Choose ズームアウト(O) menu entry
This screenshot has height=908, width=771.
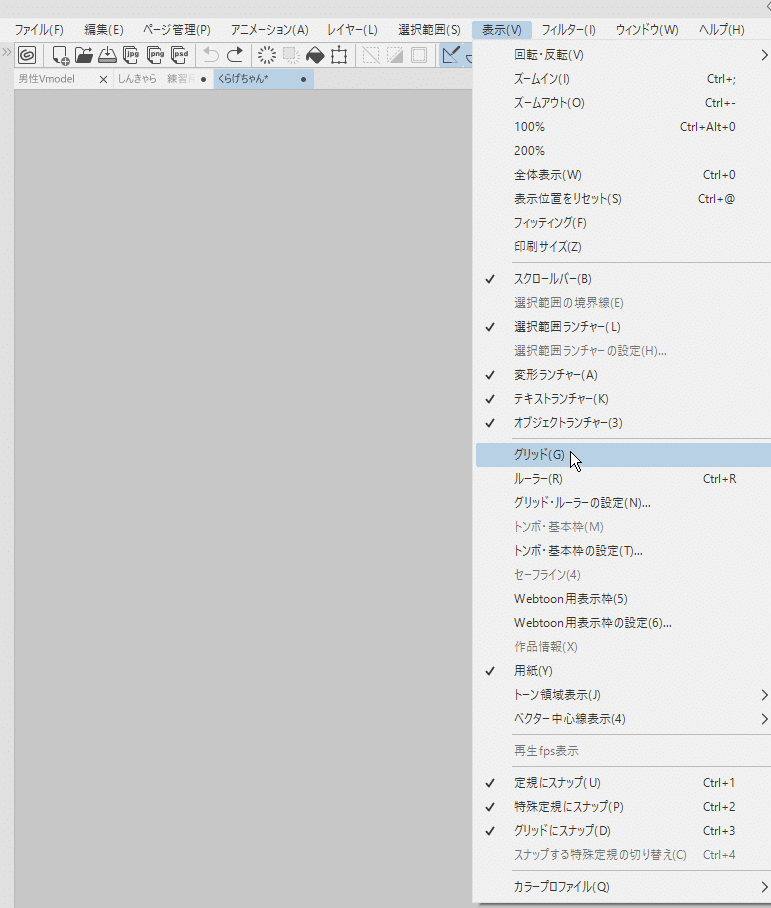pyautogui.click(x=623, y=103)
